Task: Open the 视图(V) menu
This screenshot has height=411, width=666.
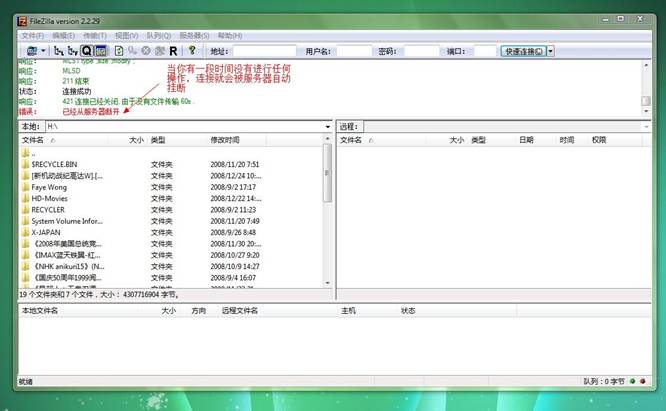Action: [x=127, y=35]
